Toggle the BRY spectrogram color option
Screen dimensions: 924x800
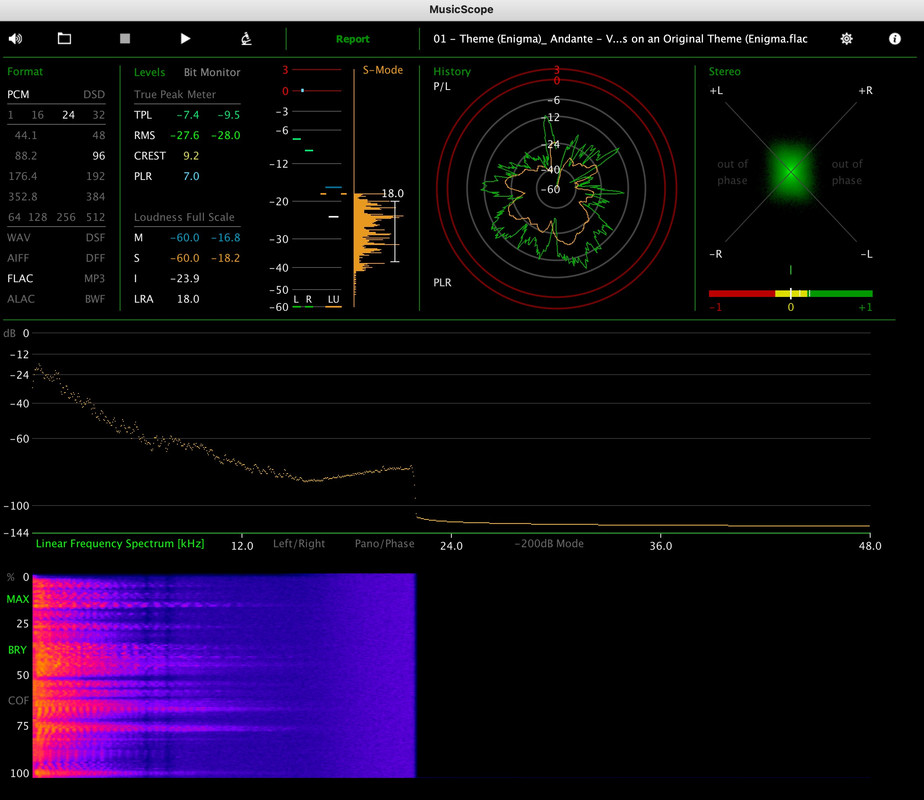(17, 650)
